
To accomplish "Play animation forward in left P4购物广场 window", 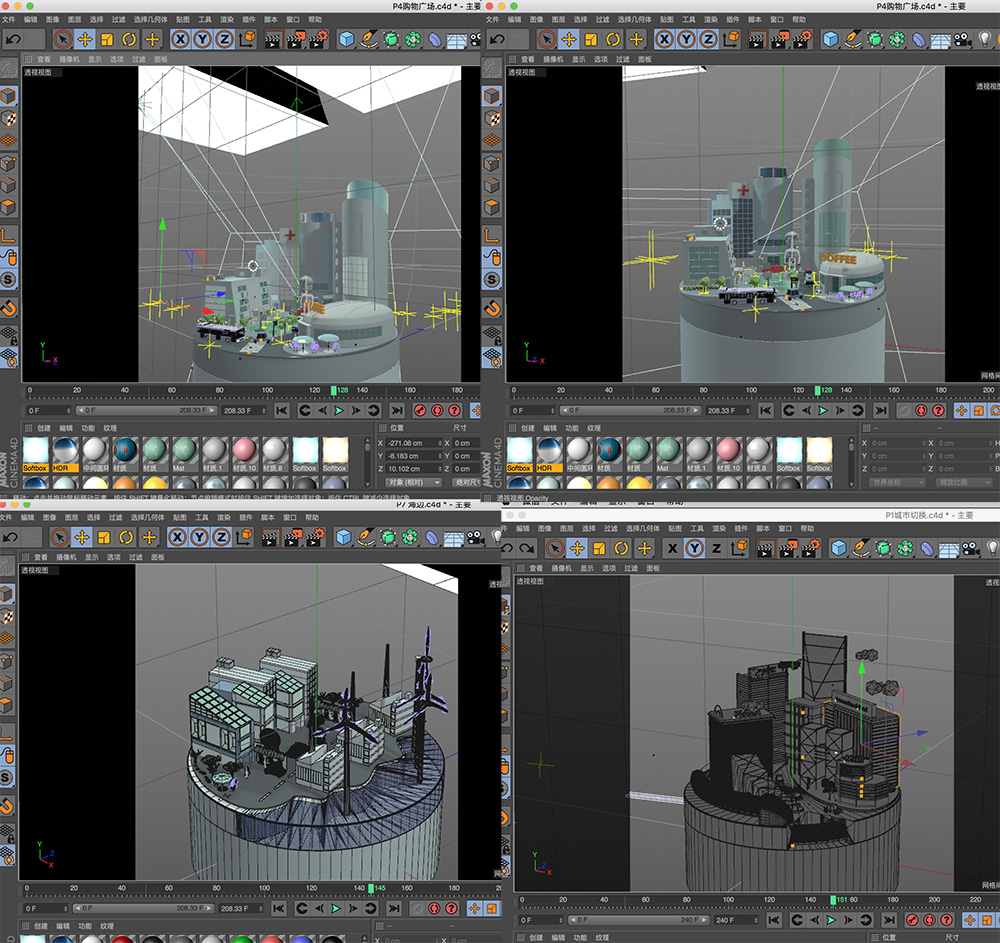I will pos(339,411).
